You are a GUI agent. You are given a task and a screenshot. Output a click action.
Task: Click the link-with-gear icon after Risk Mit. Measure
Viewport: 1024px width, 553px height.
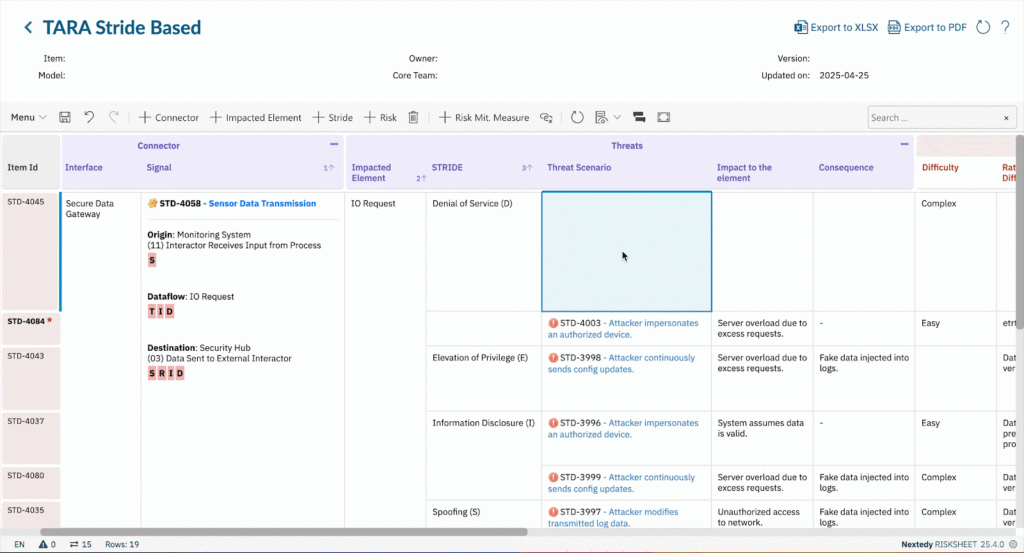547,117
